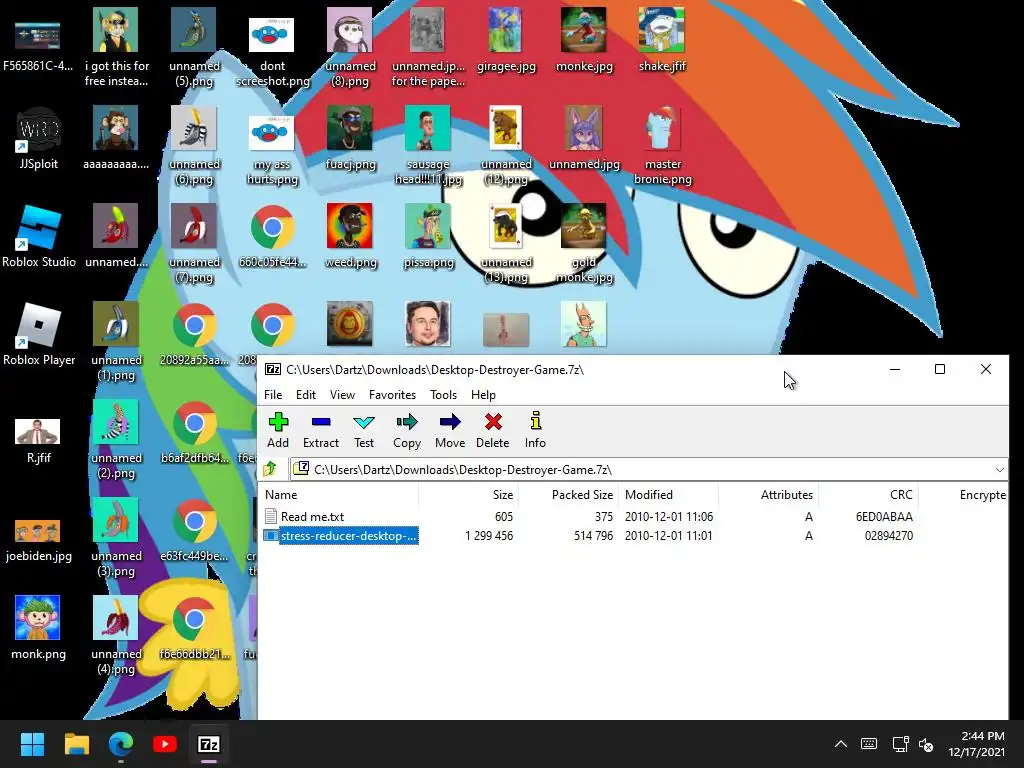Select the dont screeshot.png desktop file
The height and width of the screenshot is (768, 1024).
[x=272, y=51]
